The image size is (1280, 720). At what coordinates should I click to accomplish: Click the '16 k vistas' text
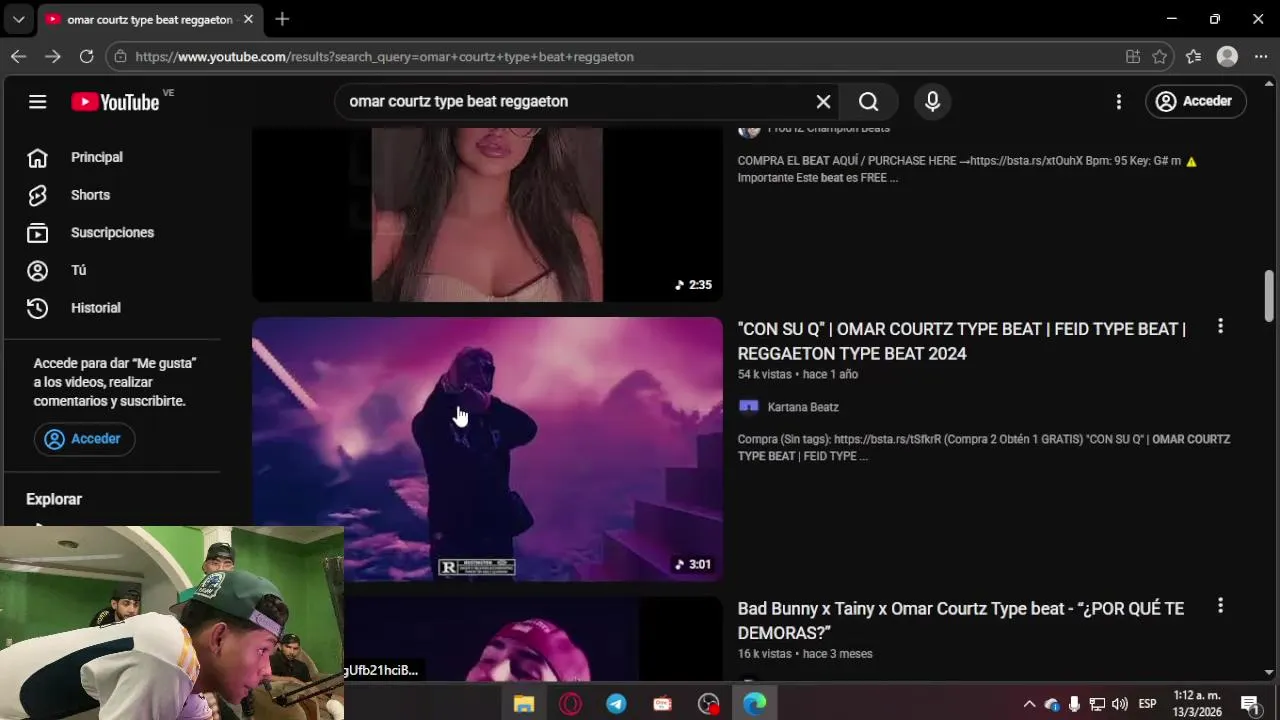tap(765, 654)
